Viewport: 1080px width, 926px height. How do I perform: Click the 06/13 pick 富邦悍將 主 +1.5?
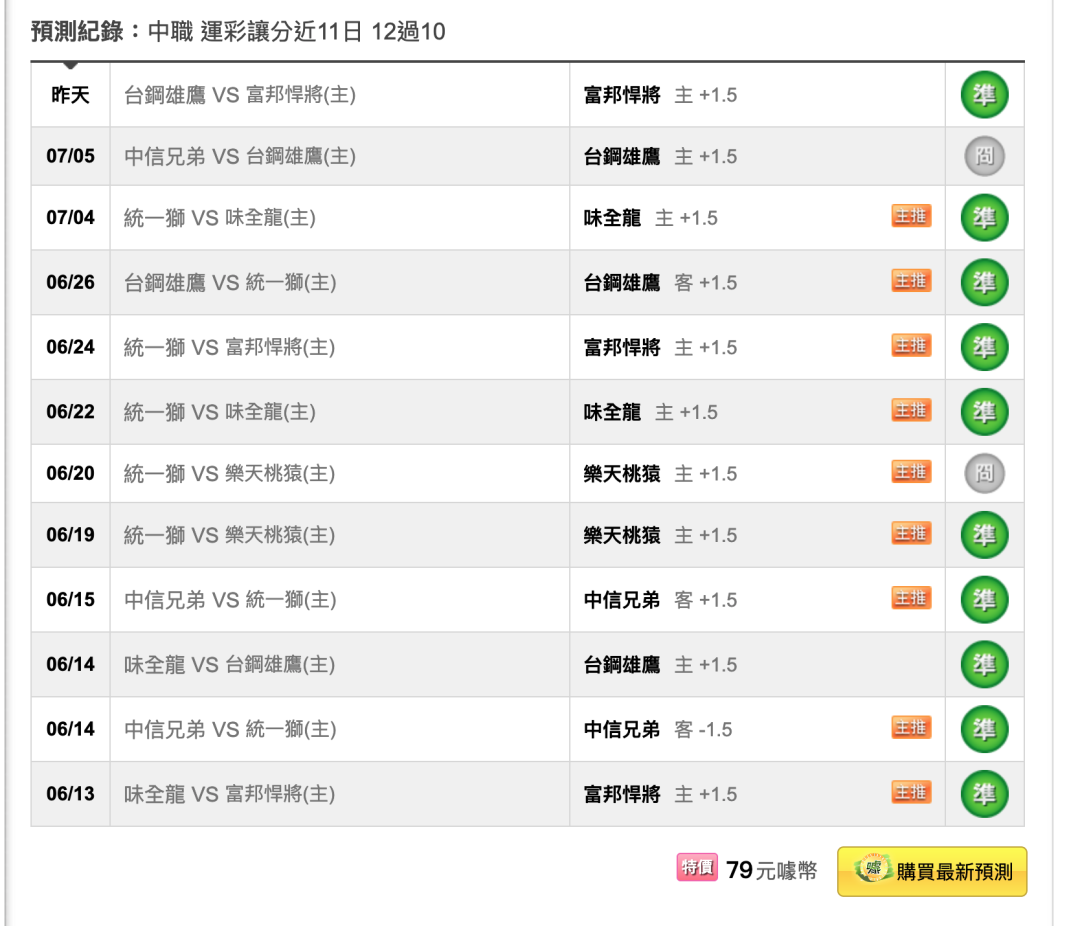660,794
